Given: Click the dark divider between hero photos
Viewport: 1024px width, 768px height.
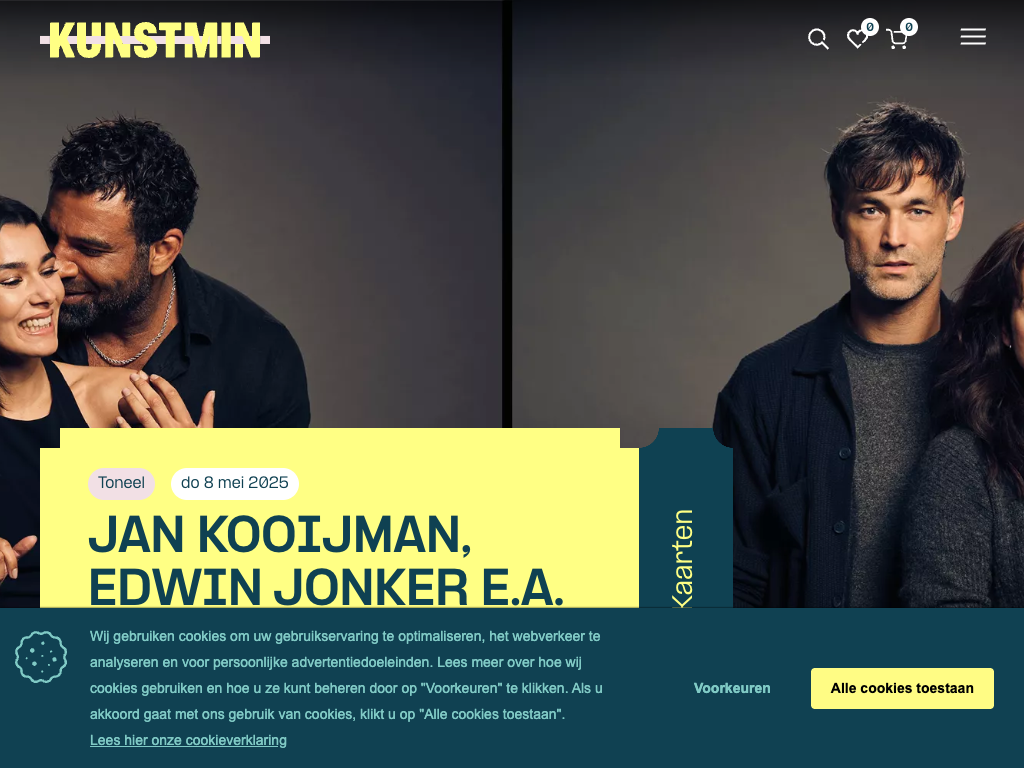Looking at the screenshot, I should [x=507, y=214].
